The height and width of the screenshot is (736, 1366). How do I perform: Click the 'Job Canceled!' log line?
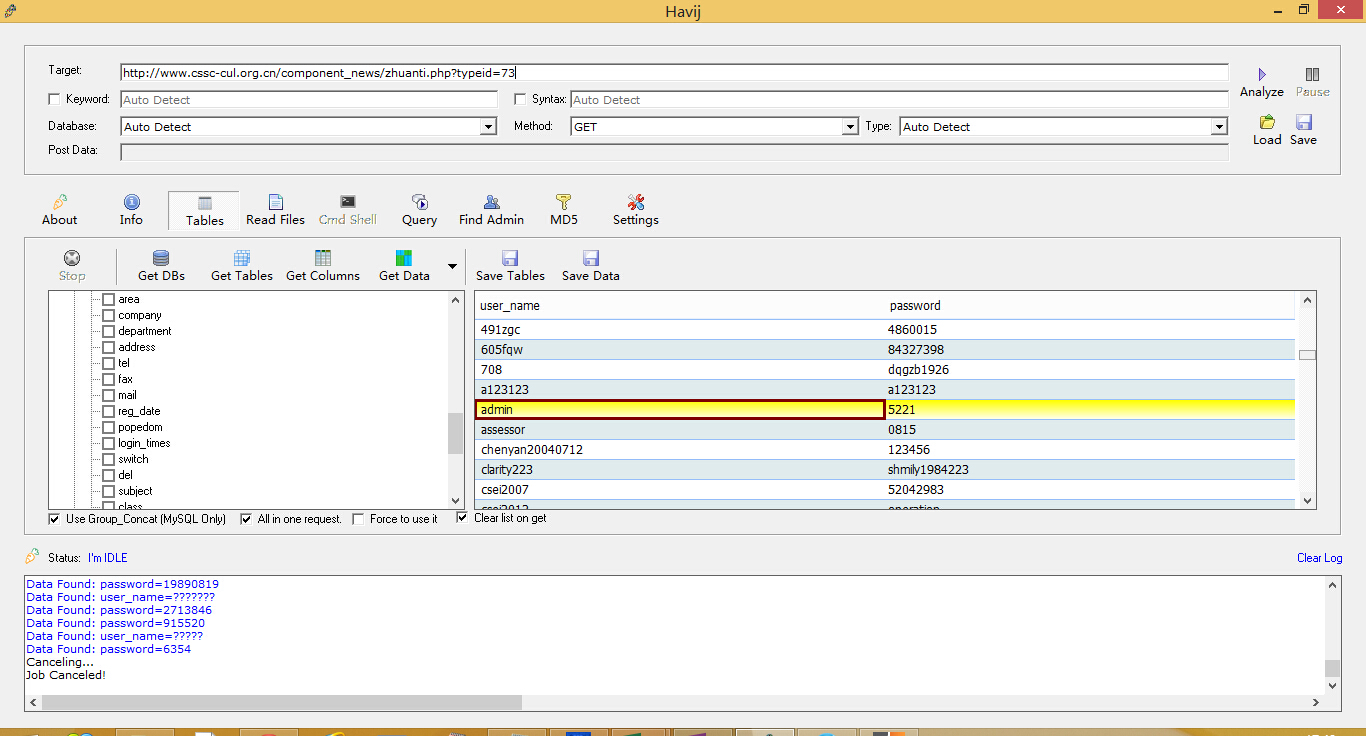pos(66,675)
